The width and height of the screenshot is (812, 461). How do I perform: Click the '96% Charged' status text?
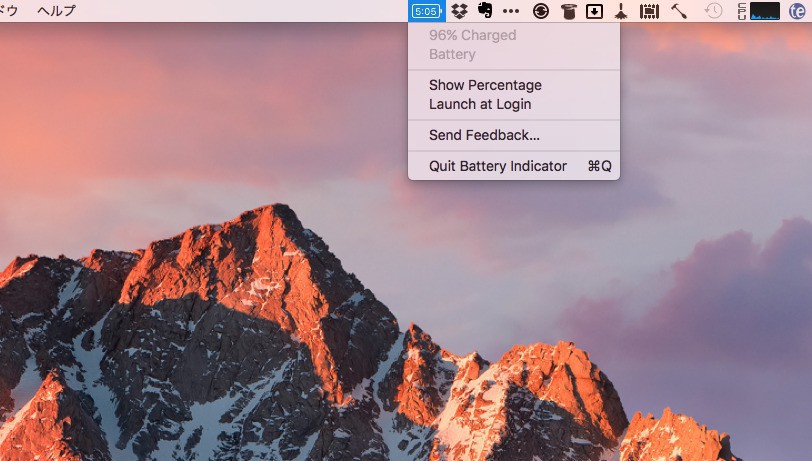tap(472, 35)
